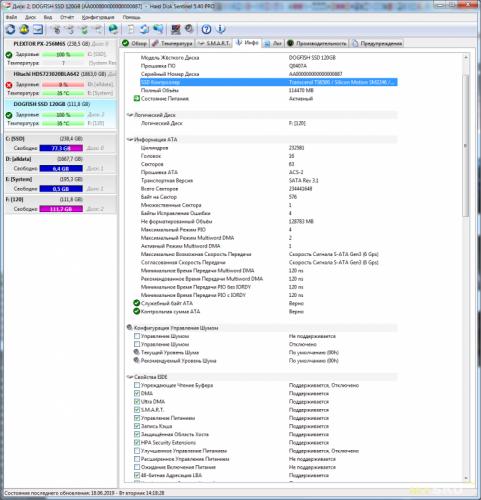Click the red monitor chart toolbar icon
This screenshot has height=500, width=481.
pyautogui.click(x=176, y=30)
